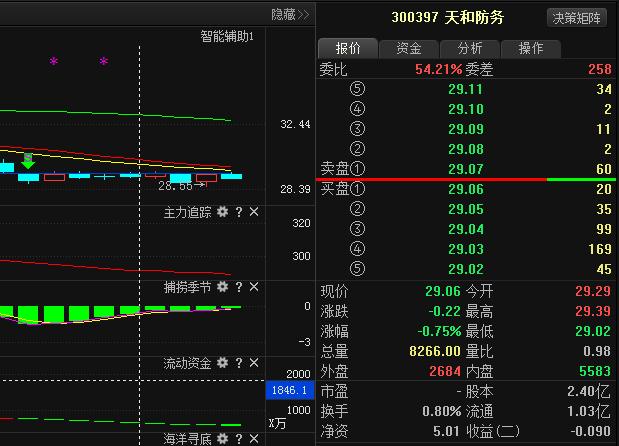Click the 智能辅助1 label
Image resolution: width=619 pixels, height=446 pixels.
point(227,36)
